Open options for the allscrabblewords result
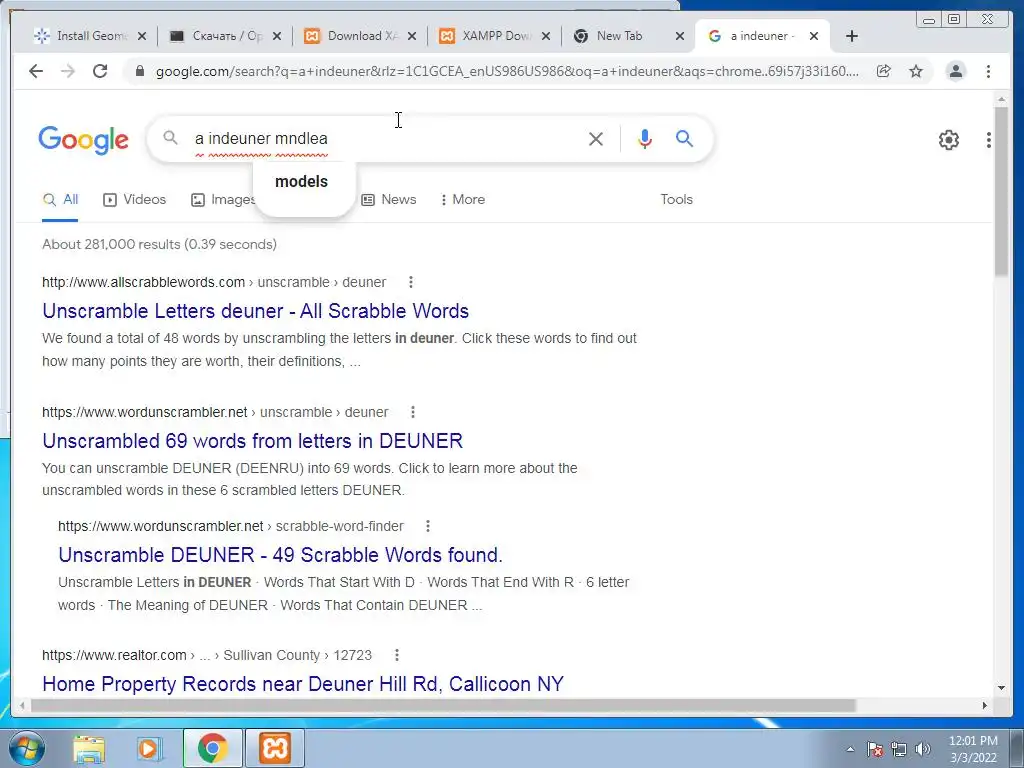Screen dimensions: 1024x768 point(411,282)
